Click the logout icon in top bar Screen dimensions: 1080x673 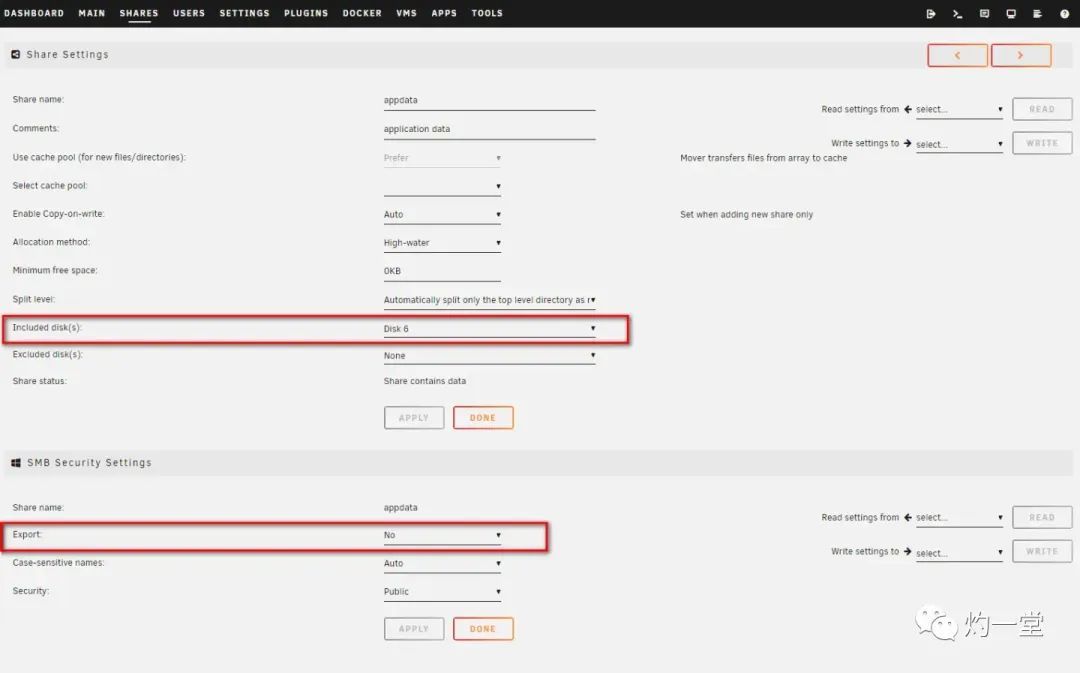coord(931,14)
